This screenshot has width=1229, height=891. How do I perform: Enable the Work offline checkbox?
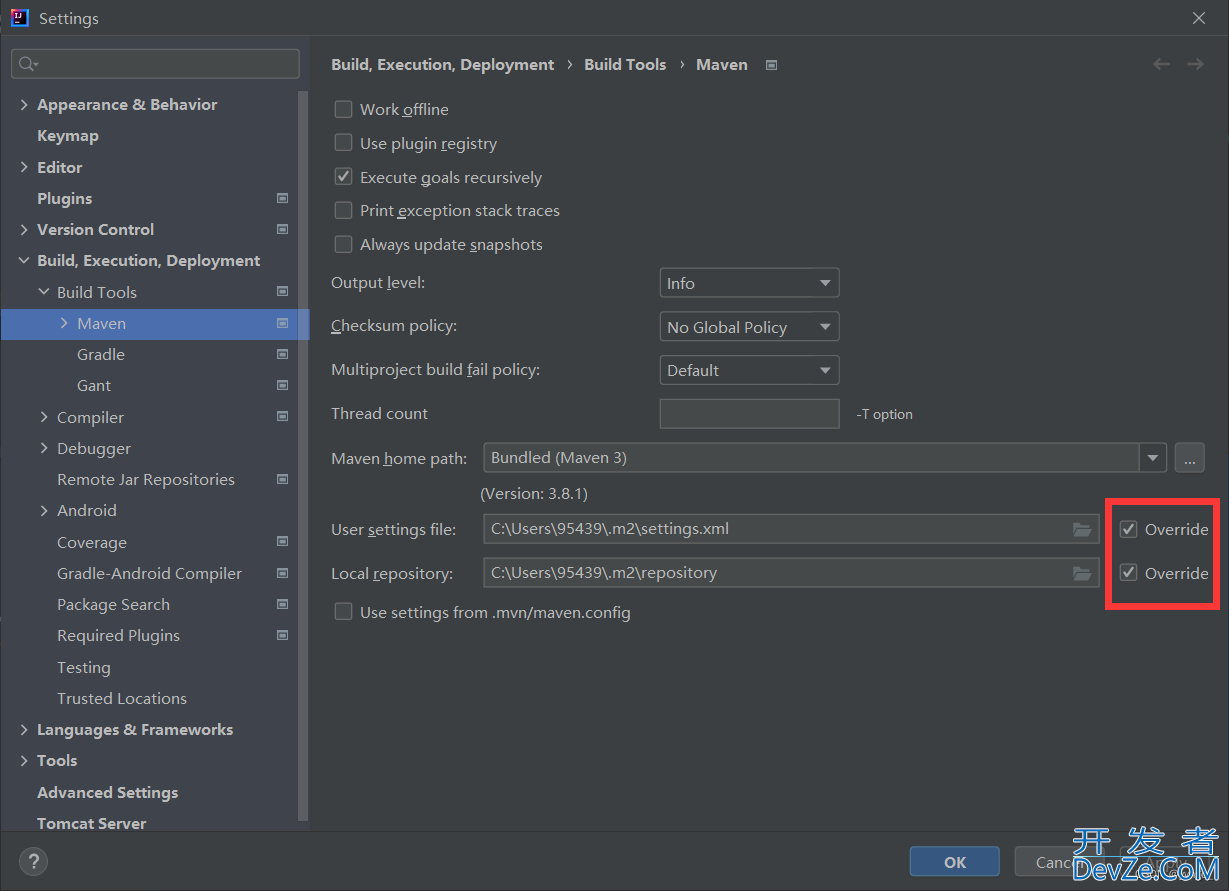point(343,109)
